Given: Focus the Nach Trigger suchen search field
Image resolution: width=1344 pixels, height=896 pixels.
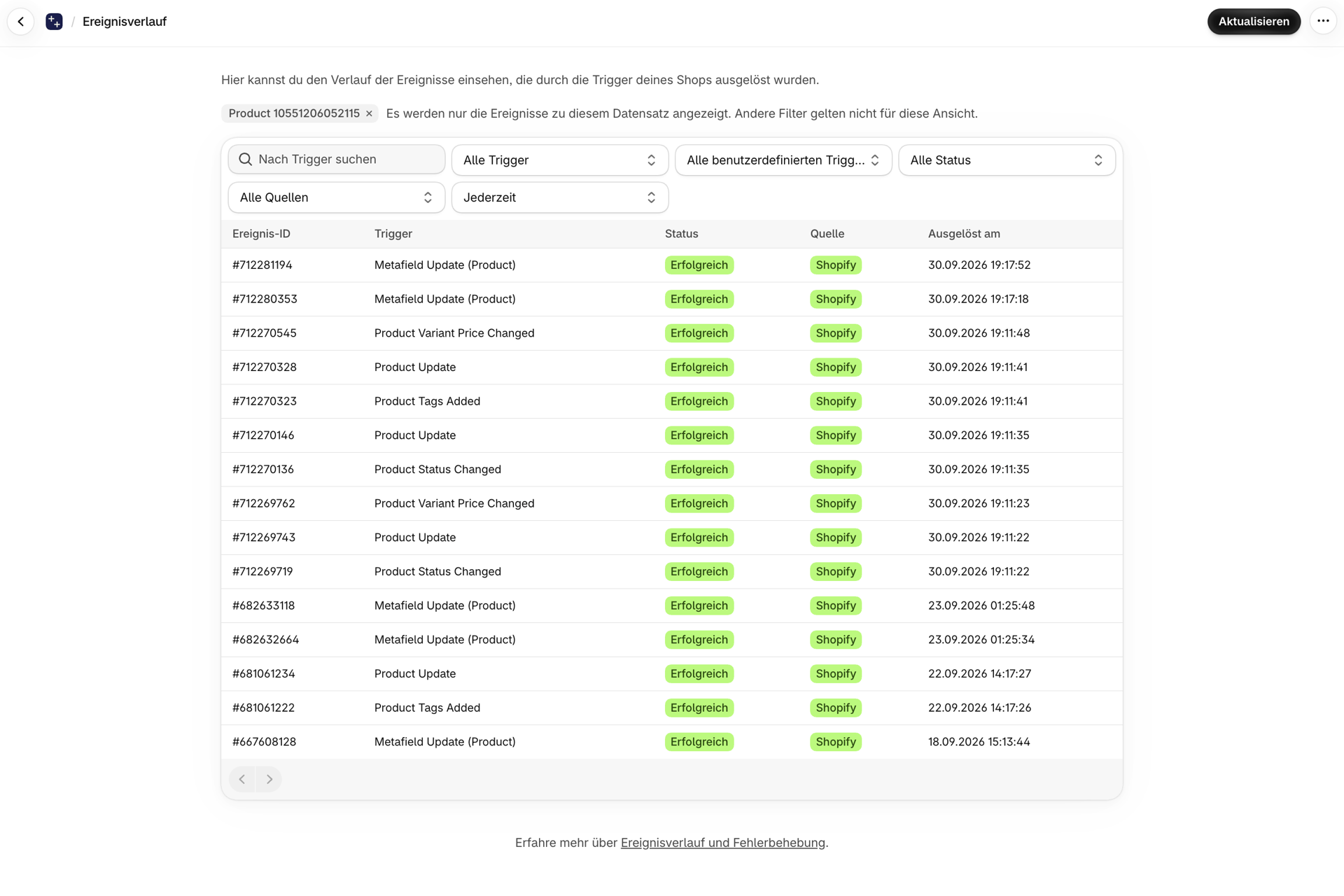Looking at the screenshot, I should 337,160.
